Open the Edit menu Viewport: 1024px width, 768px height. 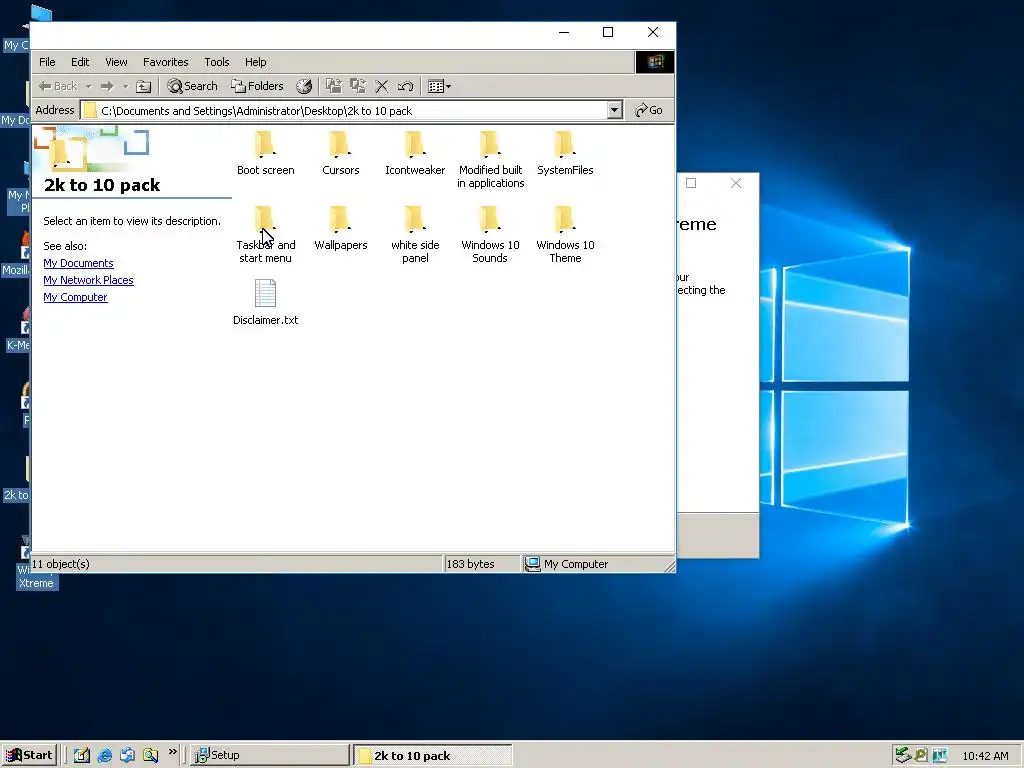tap(80, 62)
